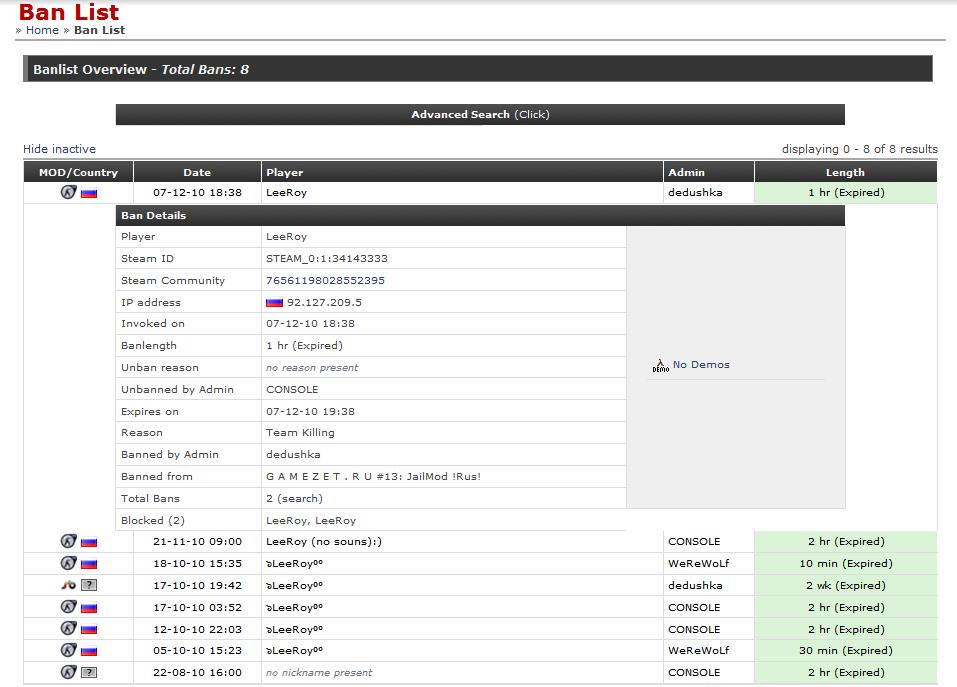Click Invoked on value 07-12-10 18:38
The width and height of the screenshot is (957, 687).
pyautogui.click(x=310, y=323)
